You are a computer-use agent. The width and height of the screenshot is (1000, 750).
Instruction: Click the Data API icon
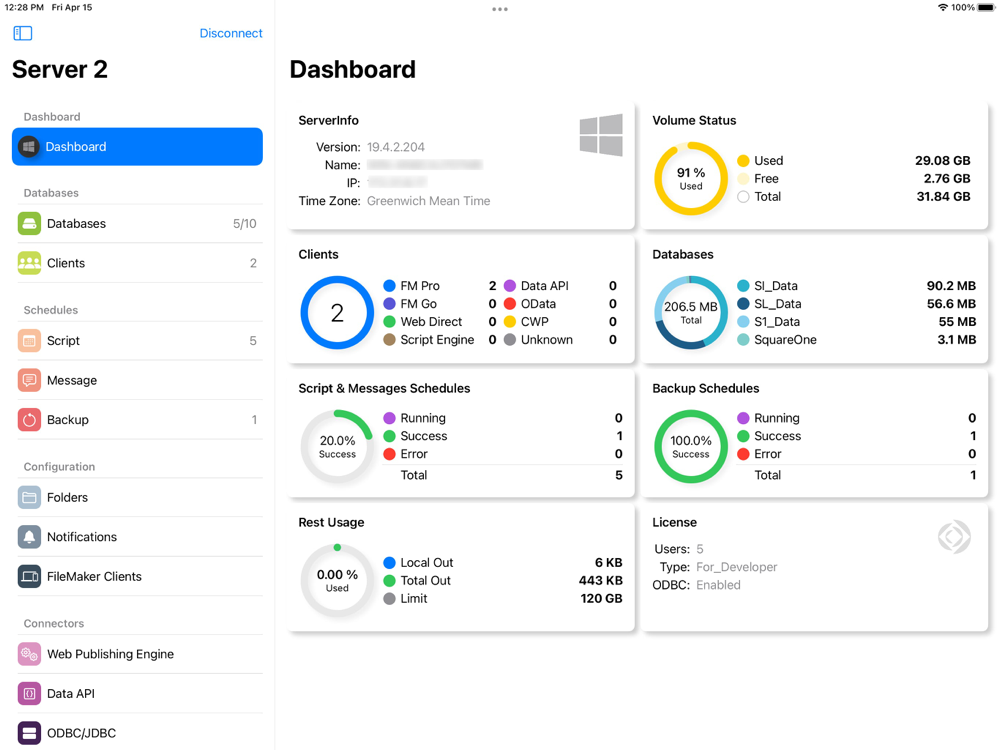[29, 695]
